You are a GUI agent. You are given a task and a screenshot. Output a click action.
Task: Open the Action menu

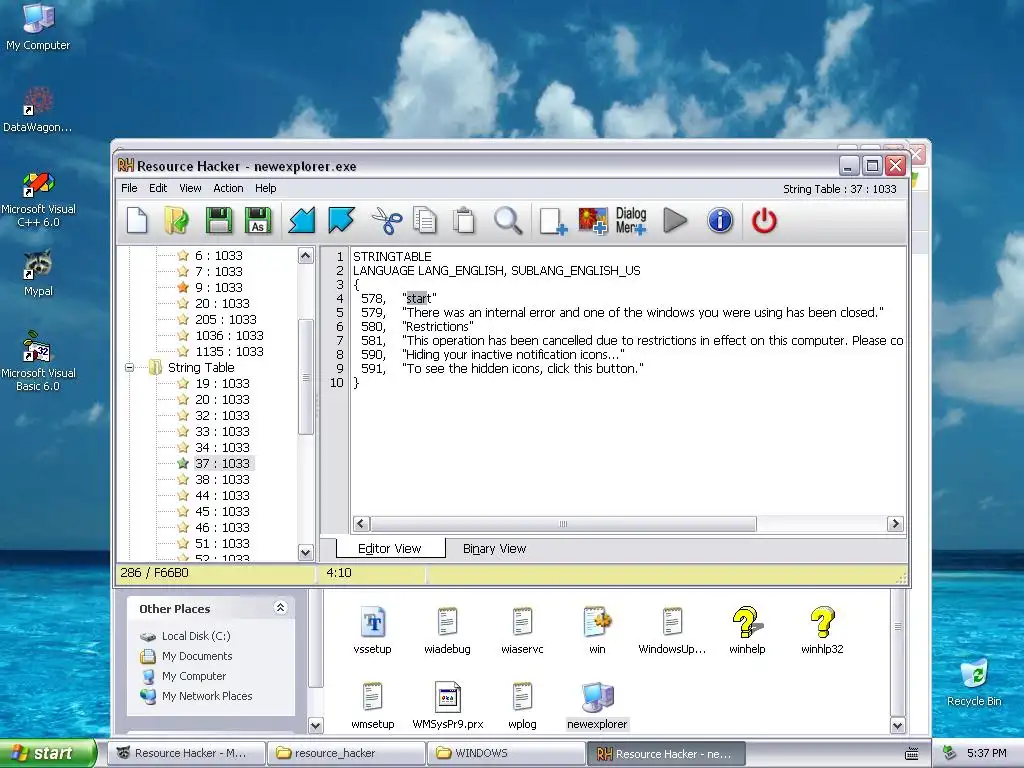228,188
